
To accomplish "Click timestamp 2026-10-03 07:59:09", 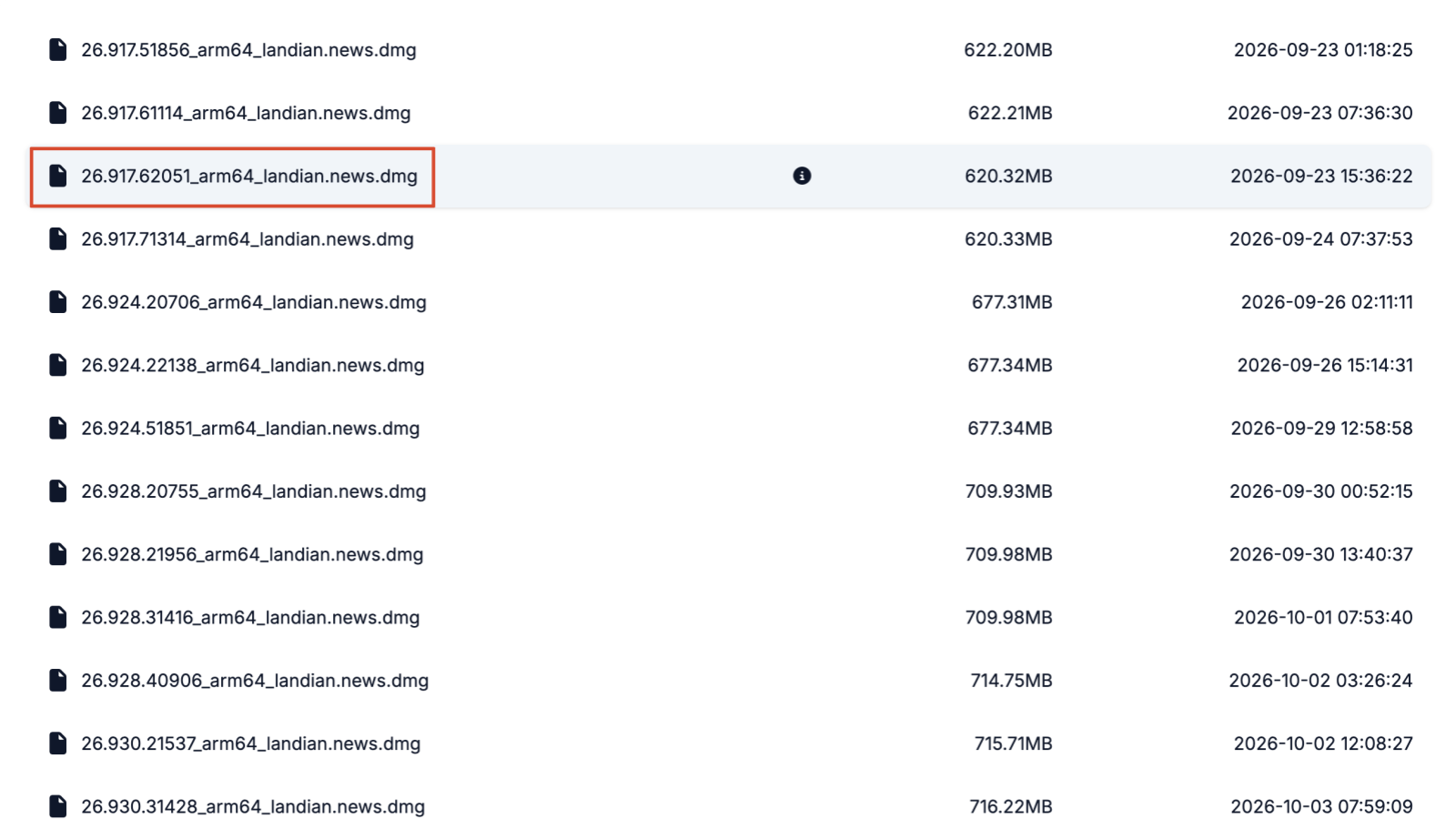I will (1321, 806).
